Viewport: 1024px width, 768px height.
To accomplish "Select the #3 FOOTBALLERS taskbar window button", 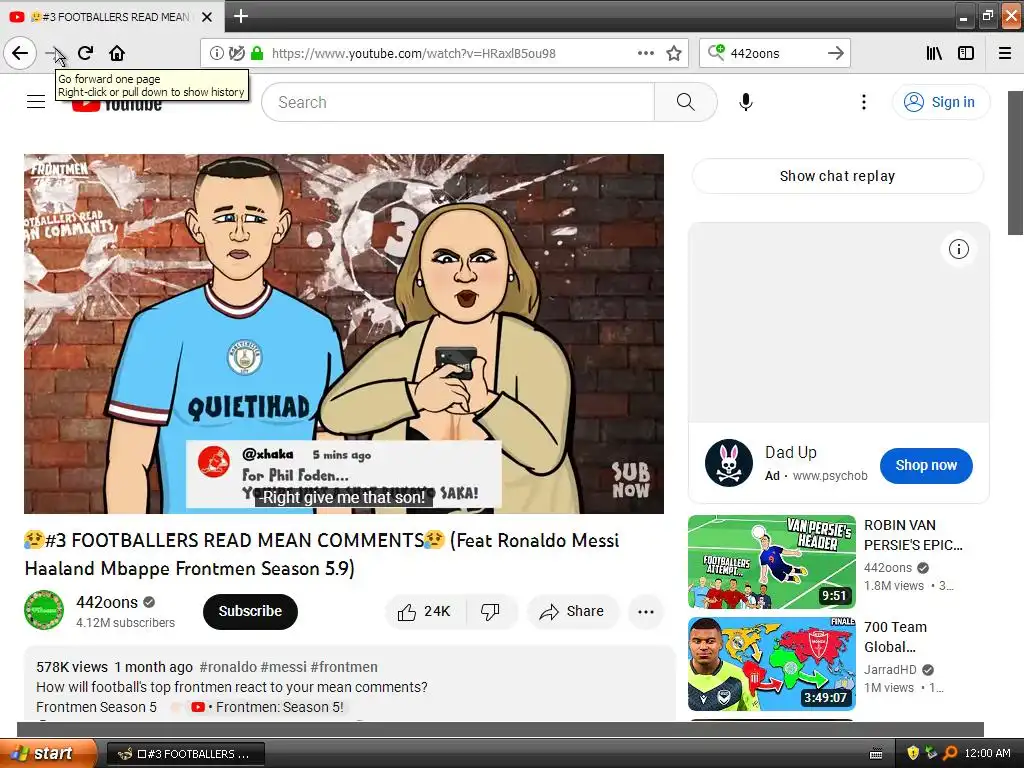I will click(185, 754).
